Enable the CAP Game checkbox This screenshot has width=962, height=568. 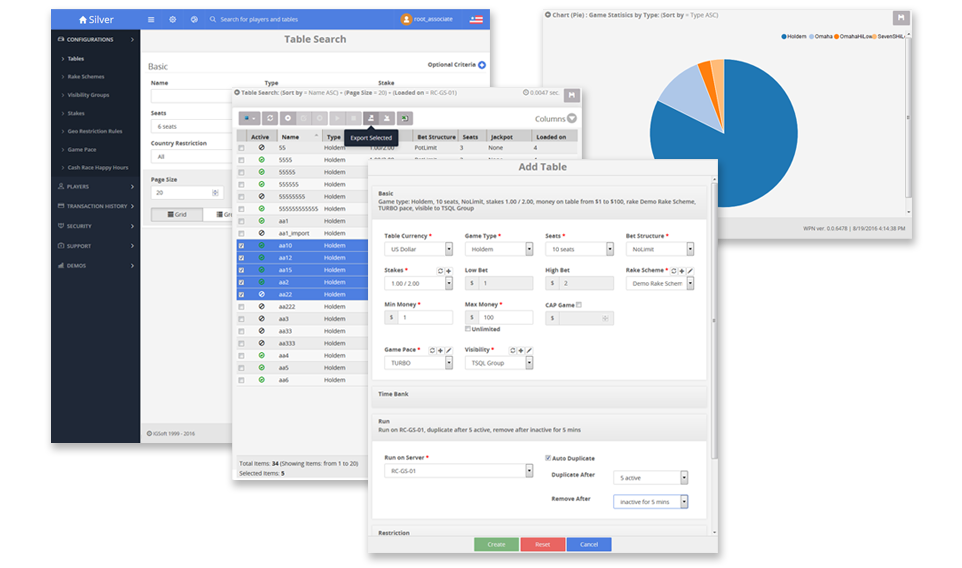579,304
